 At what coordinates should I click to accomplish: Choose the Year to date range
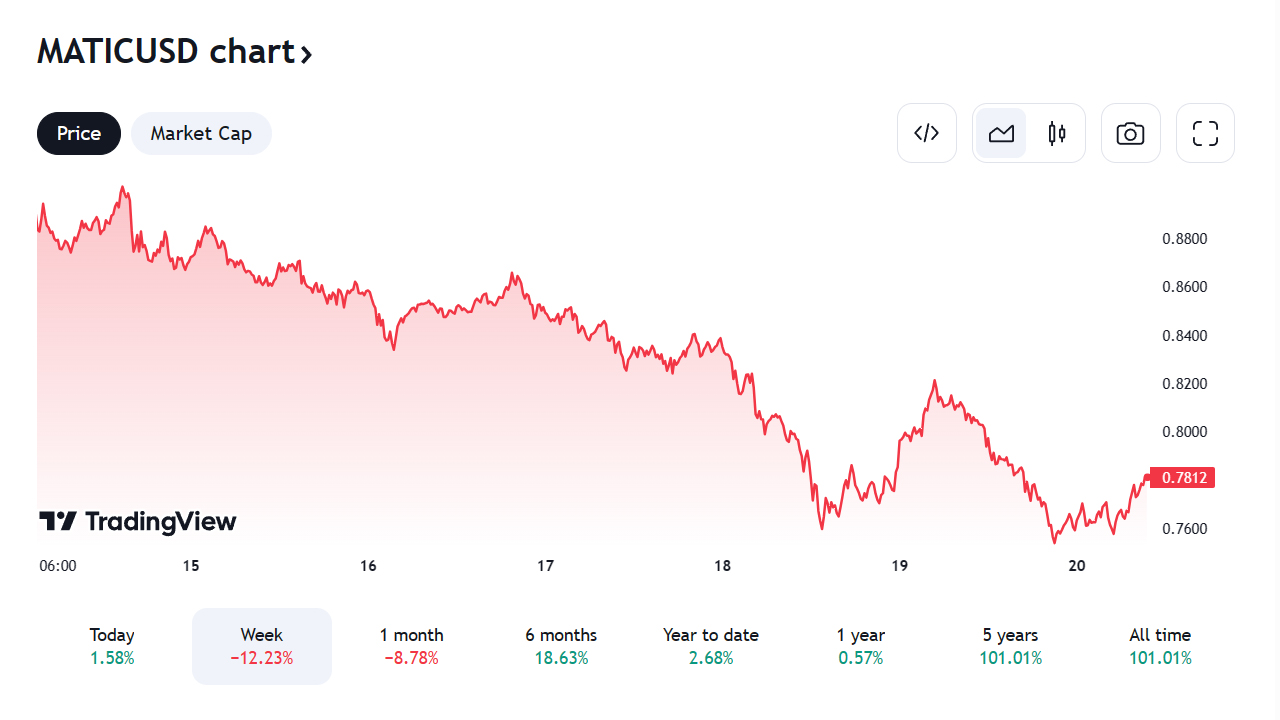711,646
